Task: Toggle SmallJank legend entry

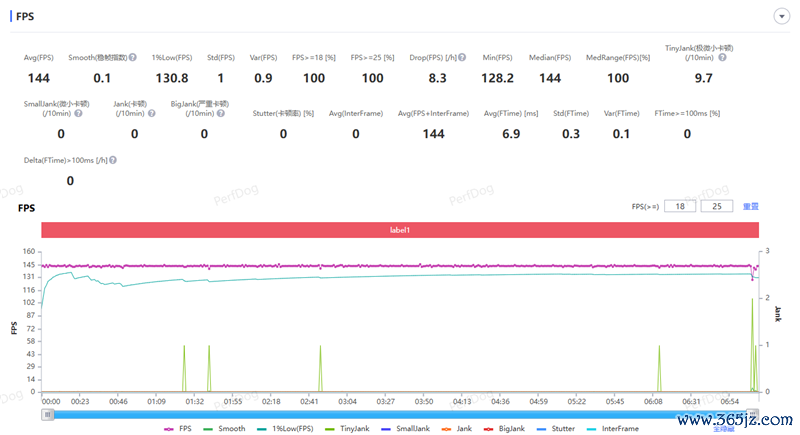Action: 406,429
